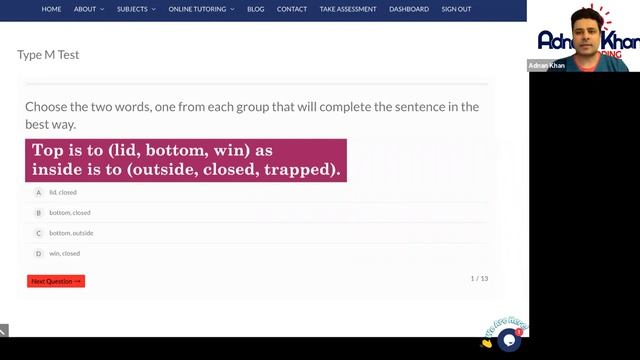Select answer option B bottom, closed
640x360 pixels.
[257, 213]
